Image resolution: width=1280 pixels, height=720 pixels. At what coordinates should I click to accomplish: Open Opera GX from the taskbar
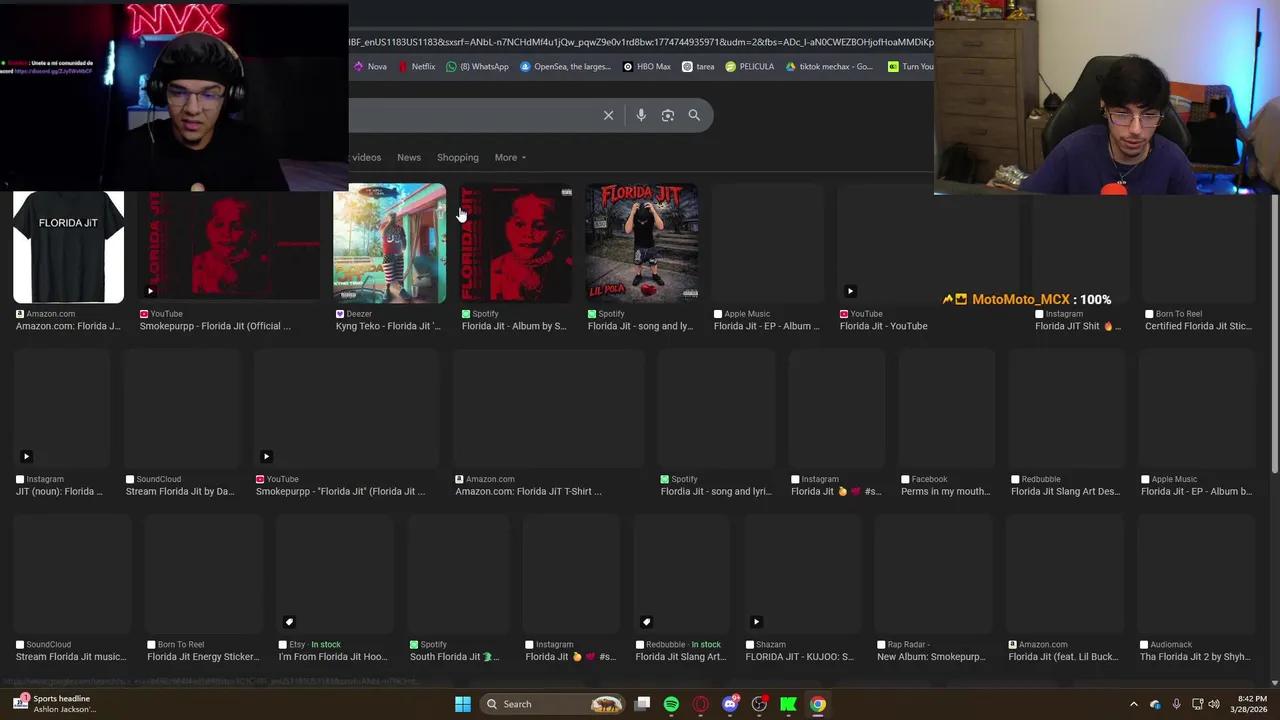701,704
